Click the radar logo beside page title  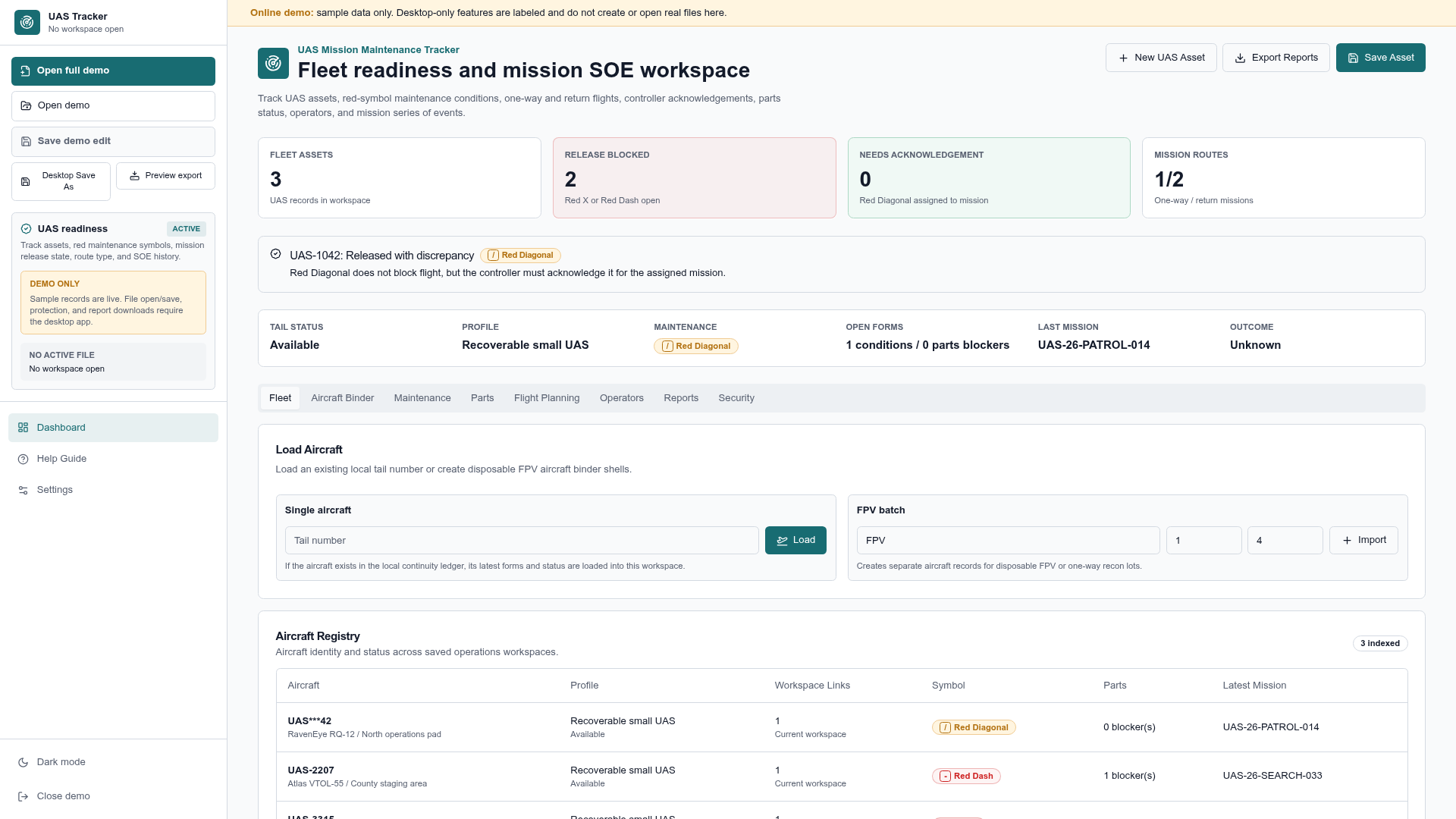tap(273, 63)
